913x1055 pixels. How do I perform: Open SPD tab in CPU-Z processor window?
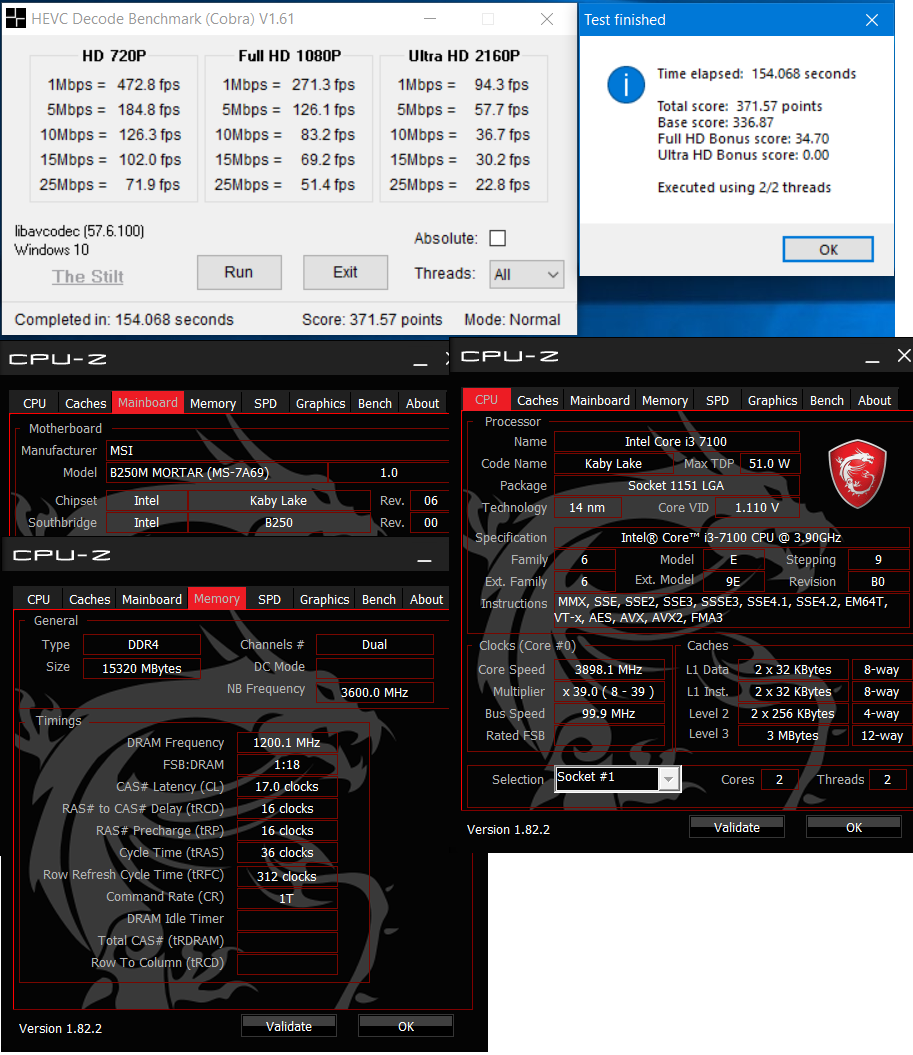717,400
